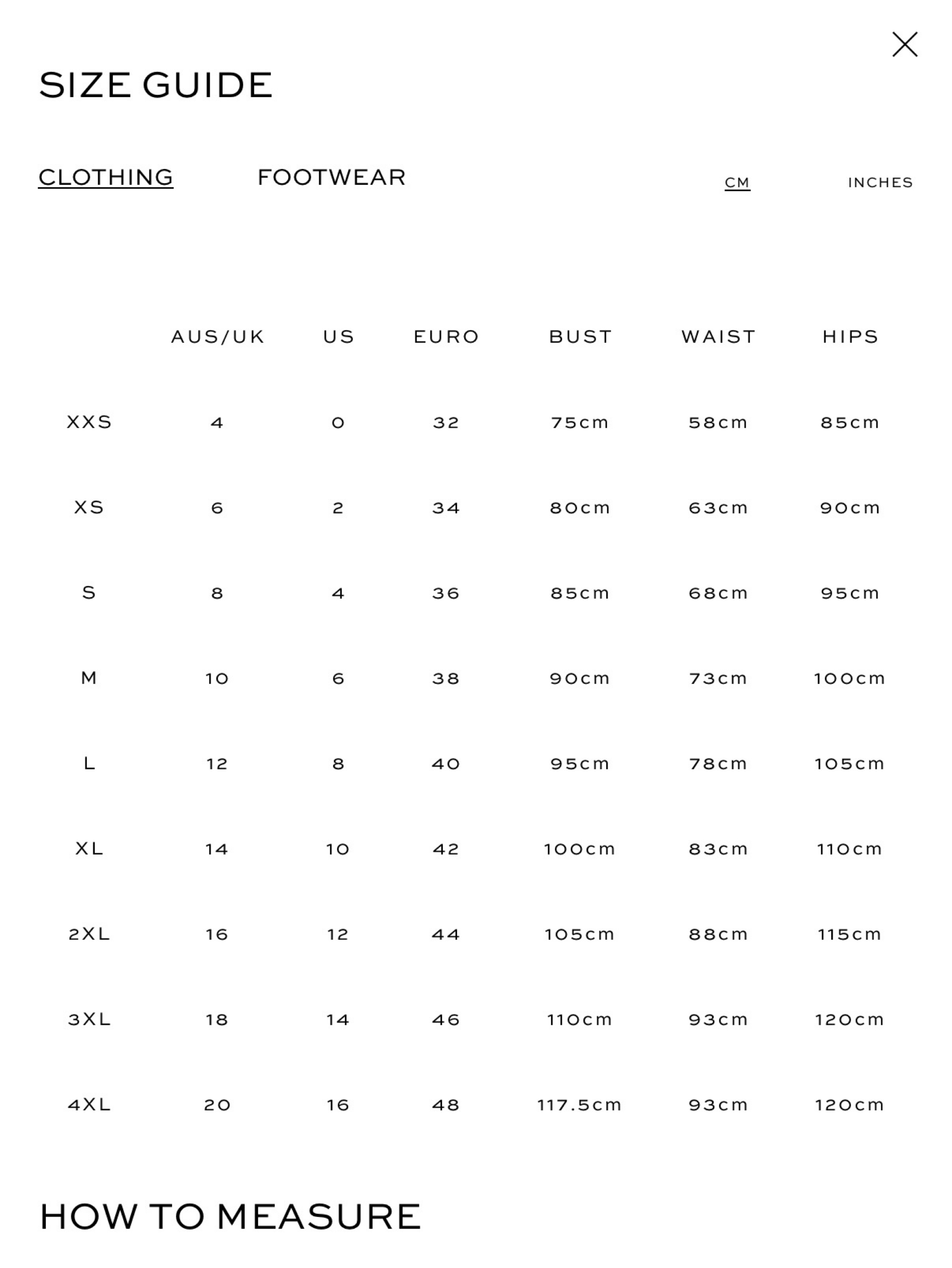Image resolution: width=952 pixels, height=1268 pixels.
Task: Click the BUST column header
Action: (x=581, y=336)
